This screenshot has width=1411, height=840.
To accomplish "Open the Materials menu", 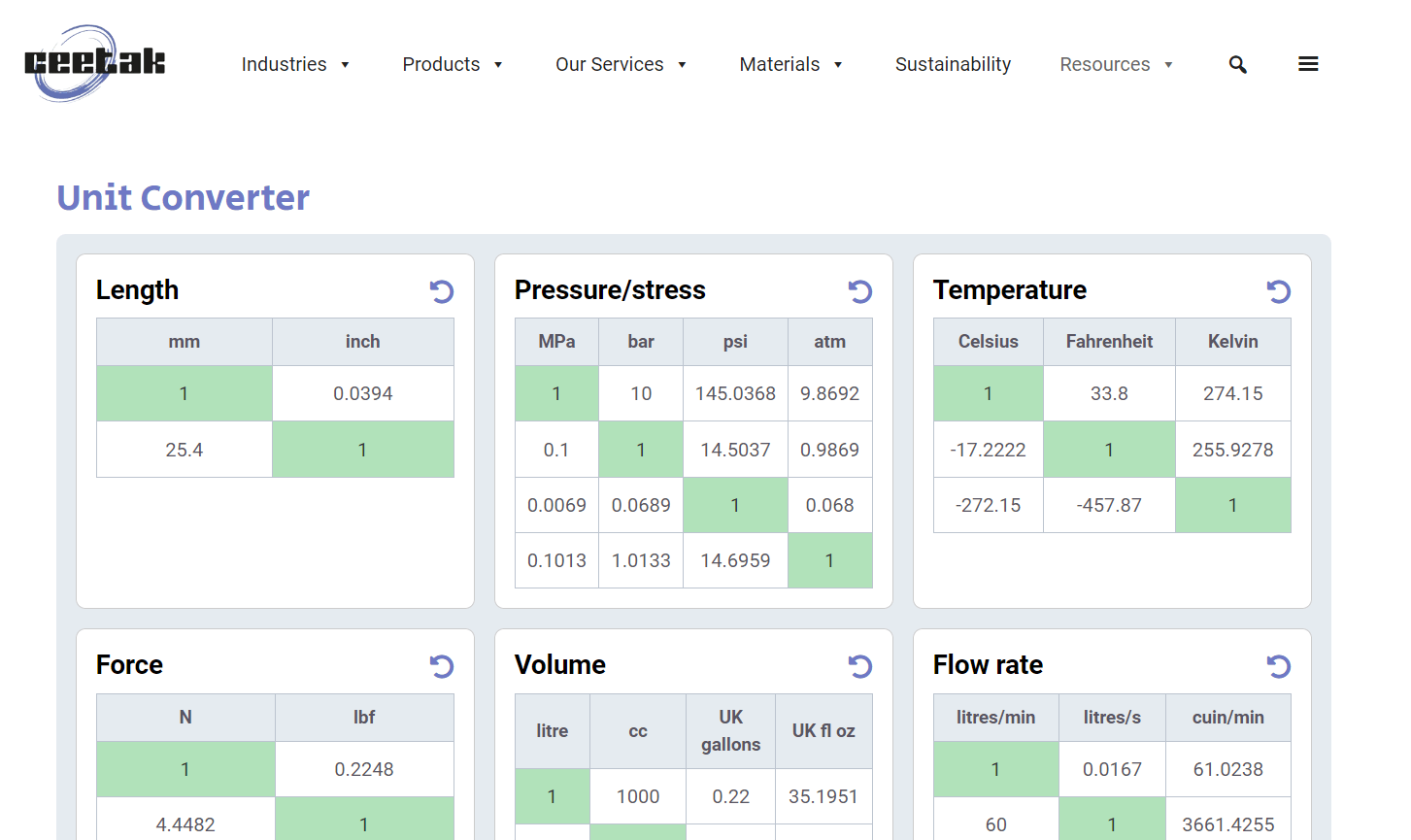I will click(x=790, y=64).
